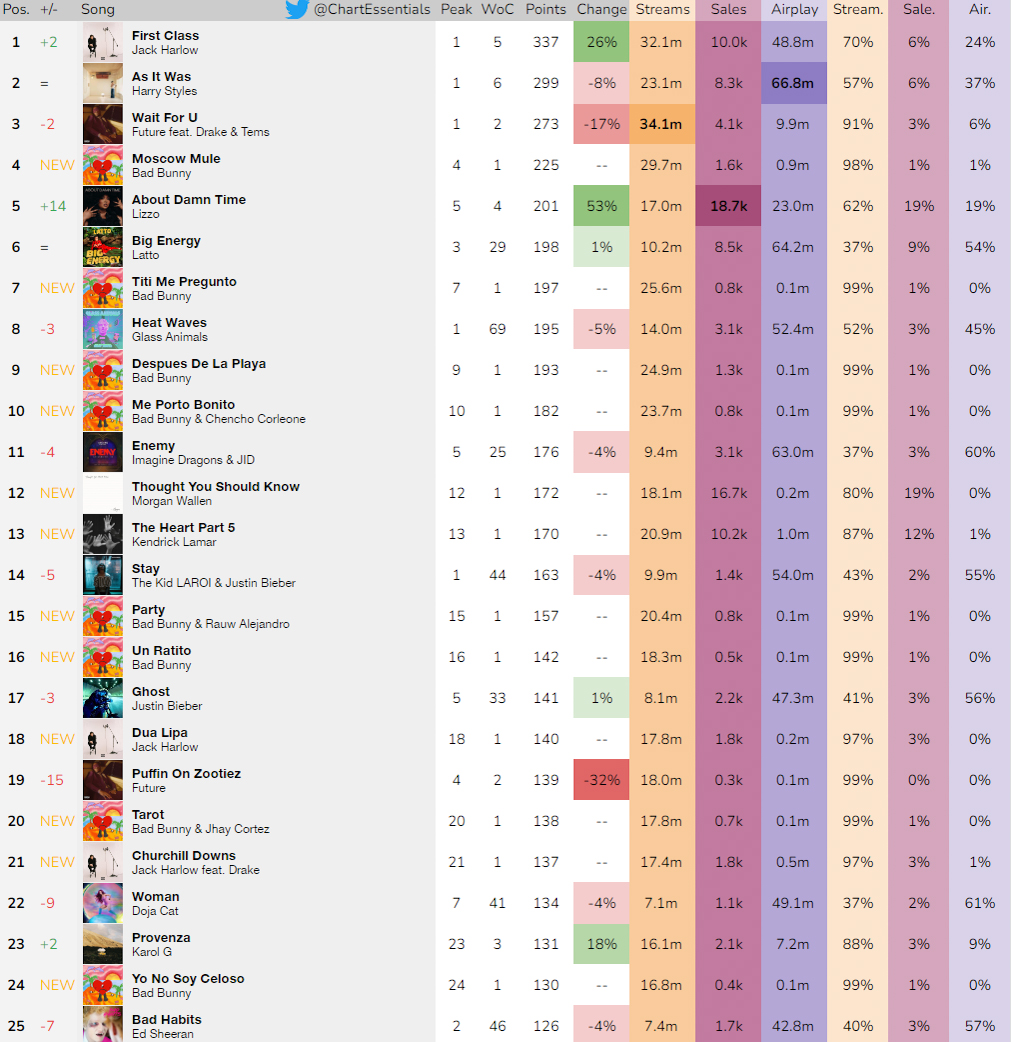This screenshot has height=1042, width=1011.
Task: Click the 69 weeks on chart value
Action: (497, 329)
